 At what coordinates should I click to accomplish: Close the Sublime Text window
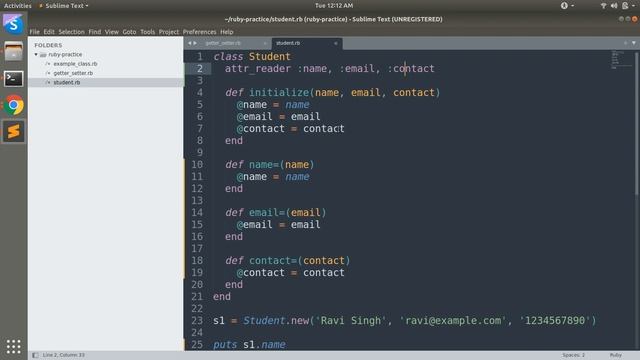[x=635, y=19]
